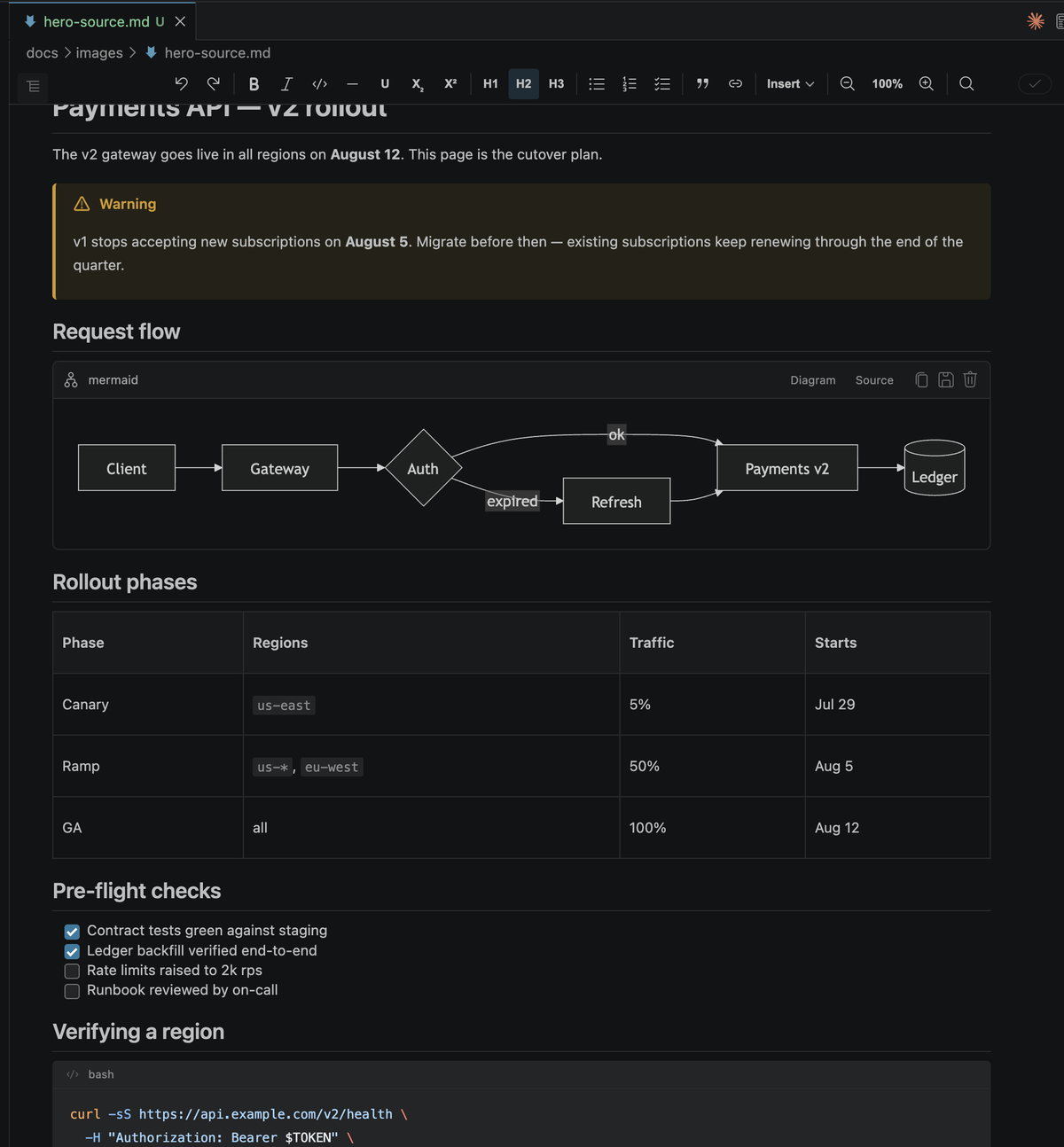This screenshot has width=1064, height=1147.
Task: Insert a task checklist
Action: click(x=662, y=83)
